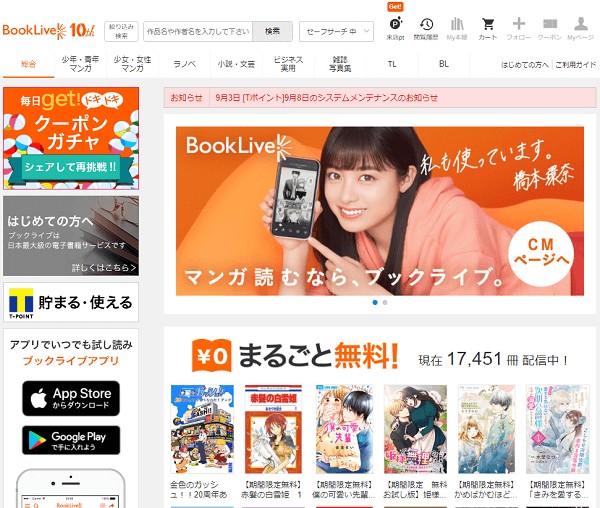Open the points (来店pt) icon

click(x=395, y=27)
